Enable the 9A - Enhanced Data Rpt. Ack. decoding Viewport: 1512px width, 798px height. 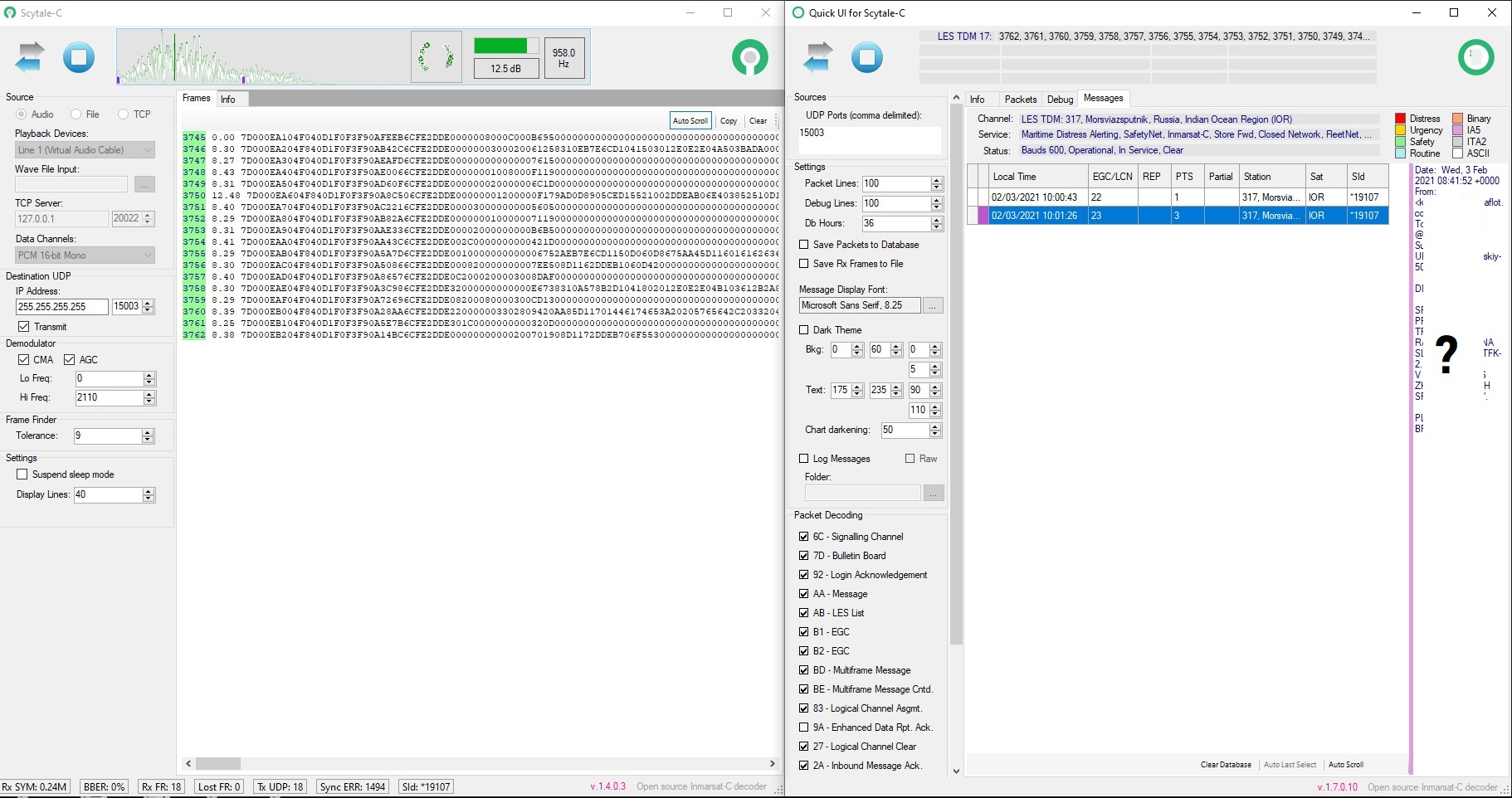pos(803,727)
